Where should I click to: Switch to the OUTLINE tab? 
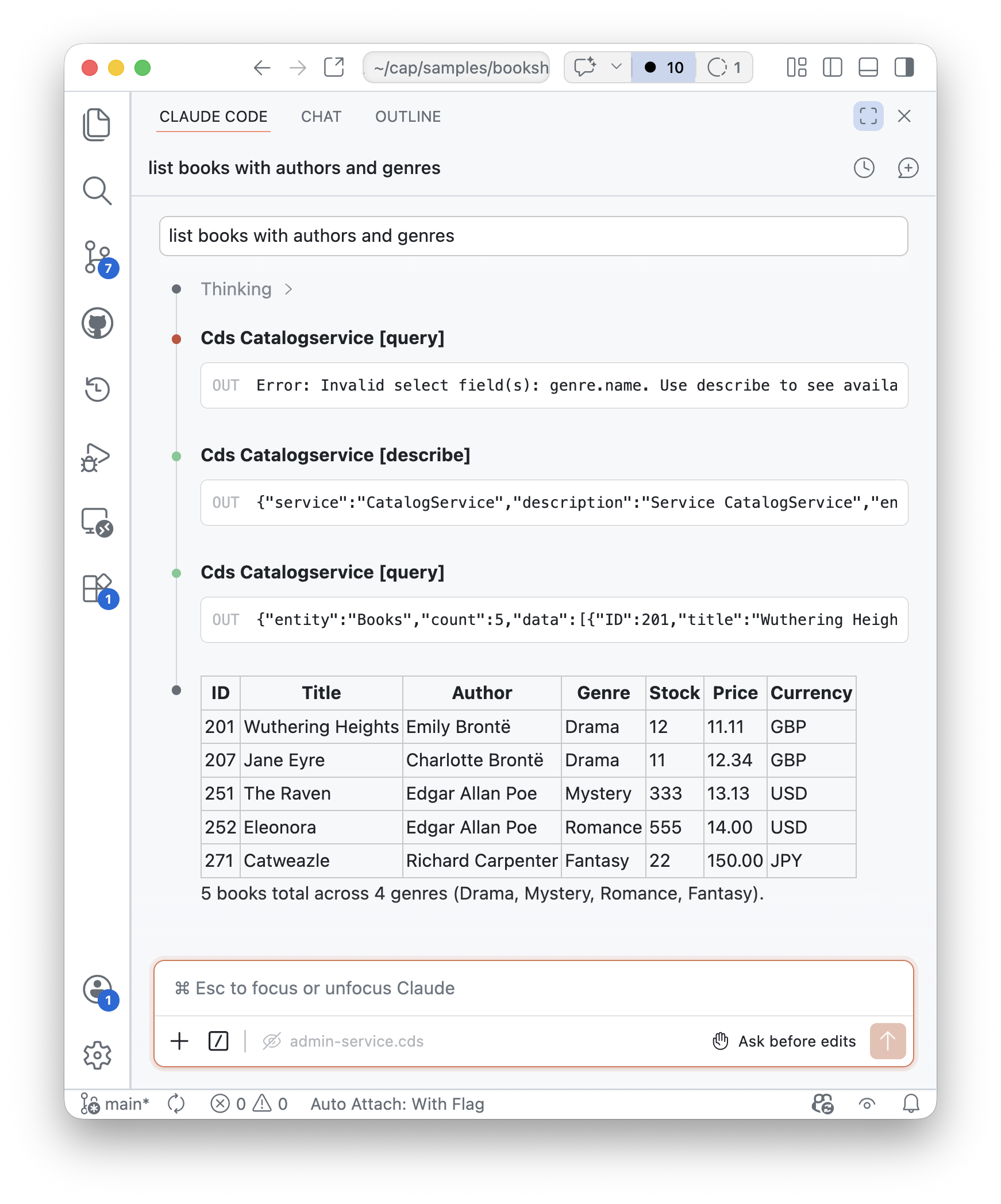(x=408, y=117)
